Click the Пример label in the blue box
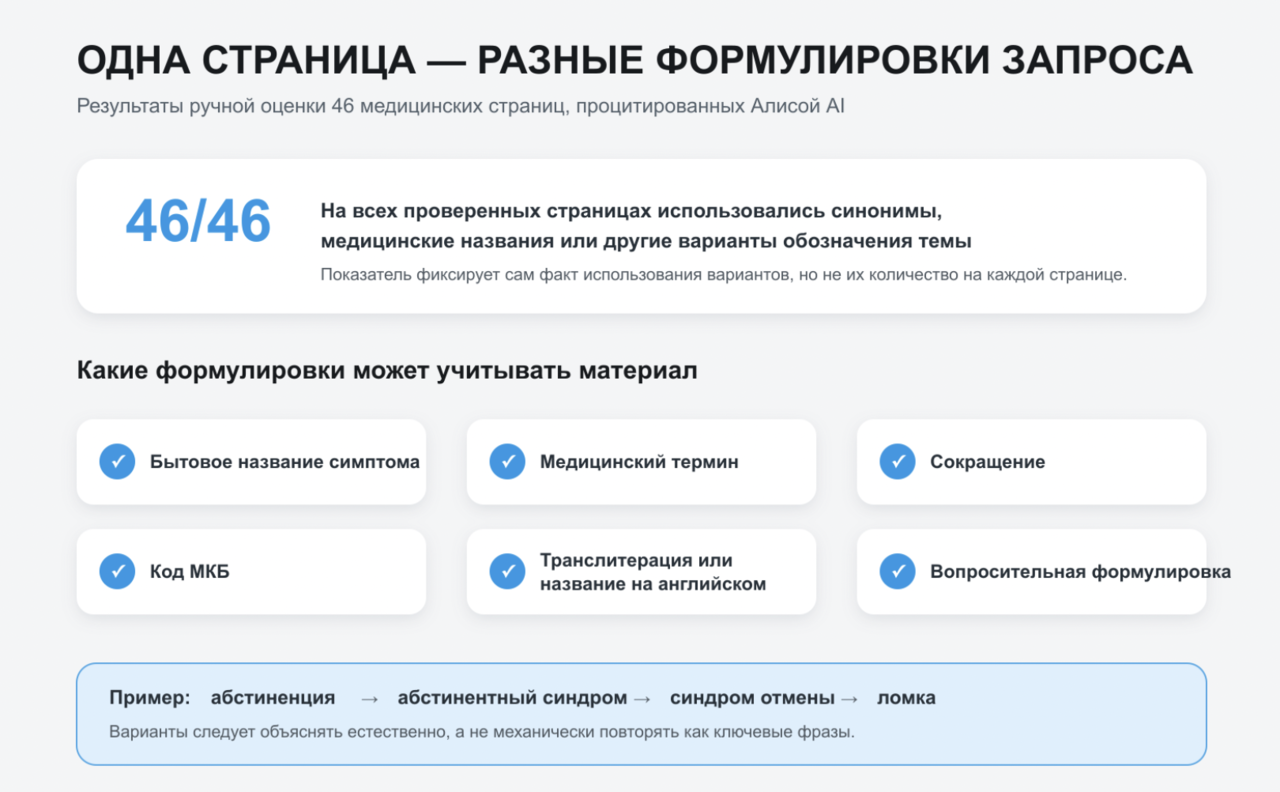 point(149,698)
